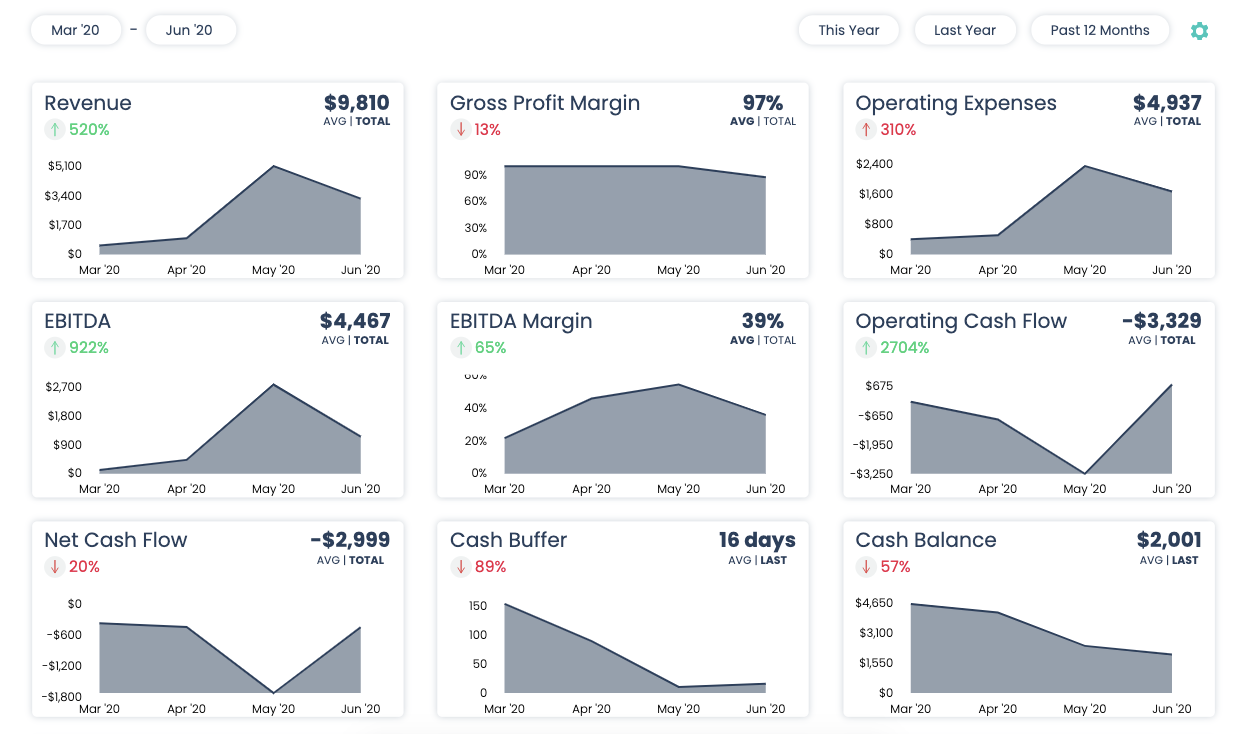
Task: Click the 16 days Cash Buffer value
Action: [x=758, y=539]
